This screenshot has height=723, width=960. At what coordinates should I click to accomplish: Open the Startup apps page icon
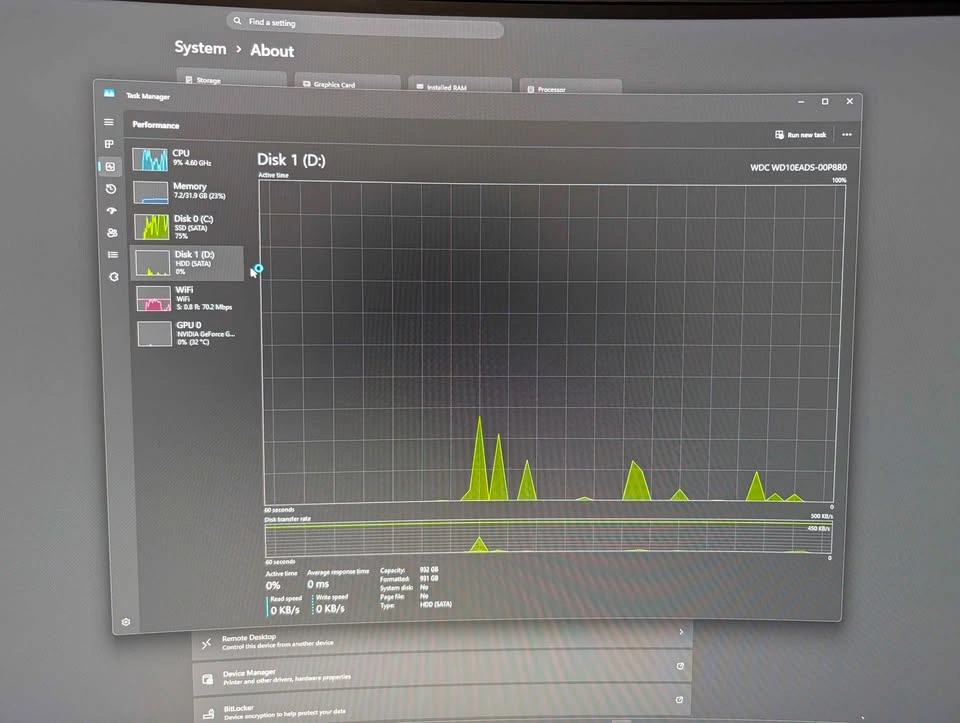coord(111,211)
